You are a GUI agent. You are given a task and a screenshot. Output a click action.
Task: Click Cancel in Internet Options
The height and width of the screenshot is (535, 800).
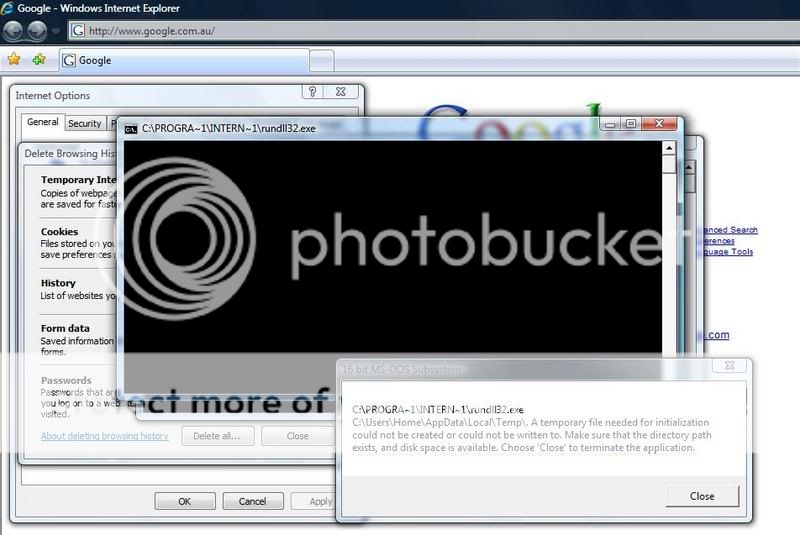coord(253,501)
